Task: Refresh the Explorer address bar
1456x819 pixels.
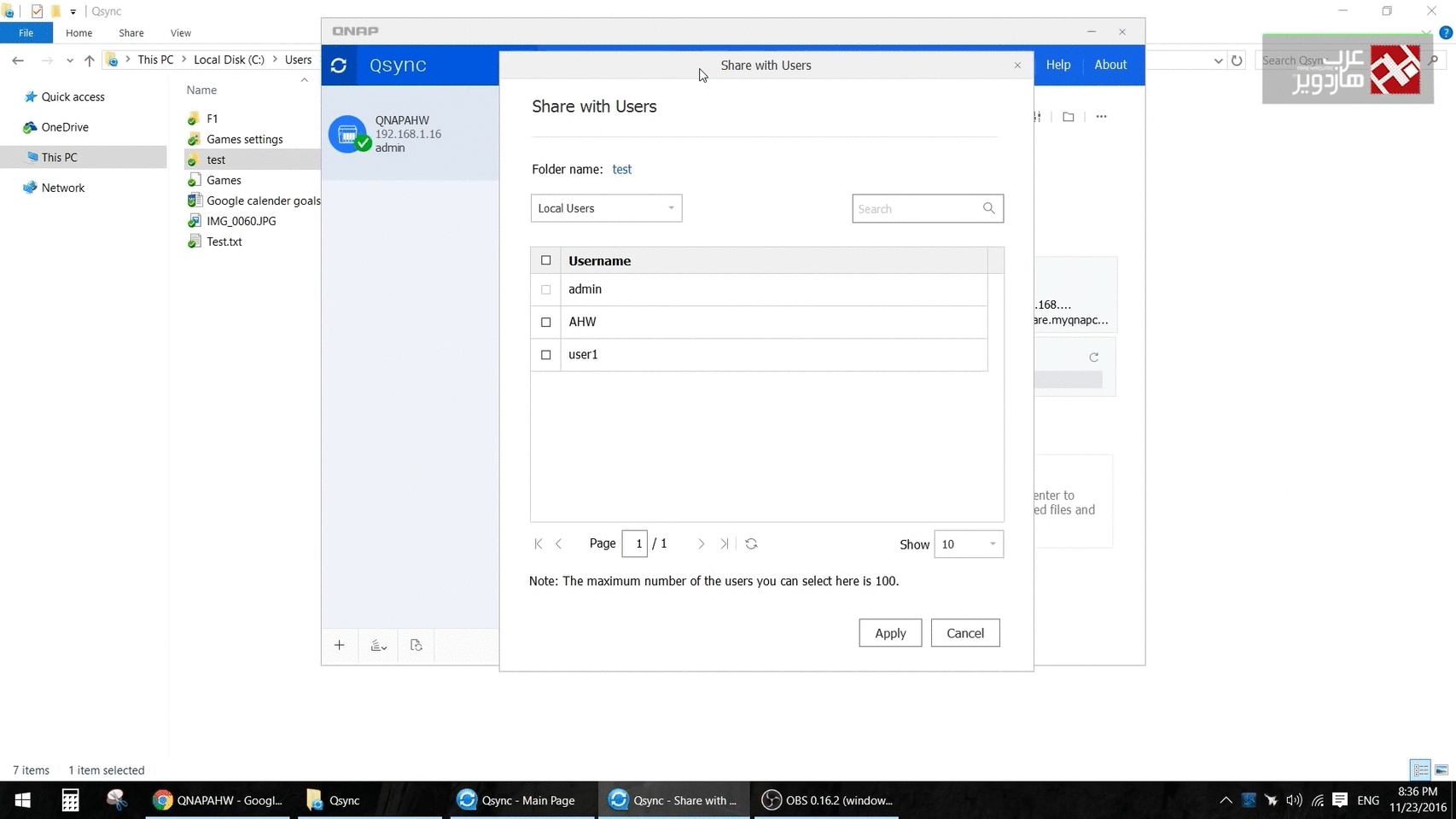Action: click(x=1237, y=61)
